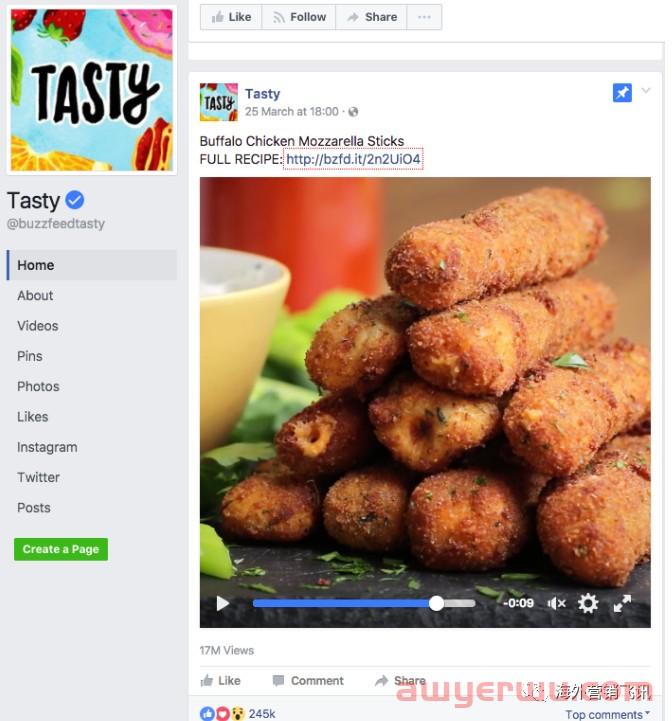This screenshot has width=672, height=721.
Task: Expand Top comments sorting dropdown
Action: (607, 714)
